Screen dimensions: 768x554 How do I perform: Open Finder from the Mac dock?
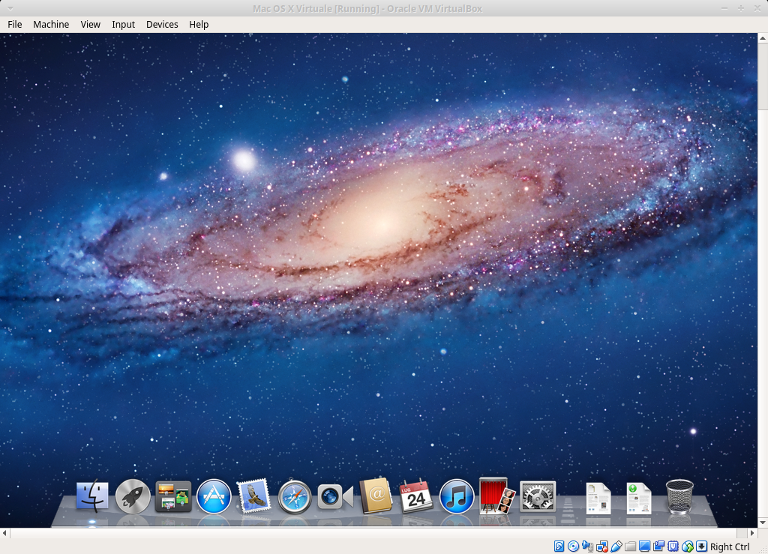(92, 496)
